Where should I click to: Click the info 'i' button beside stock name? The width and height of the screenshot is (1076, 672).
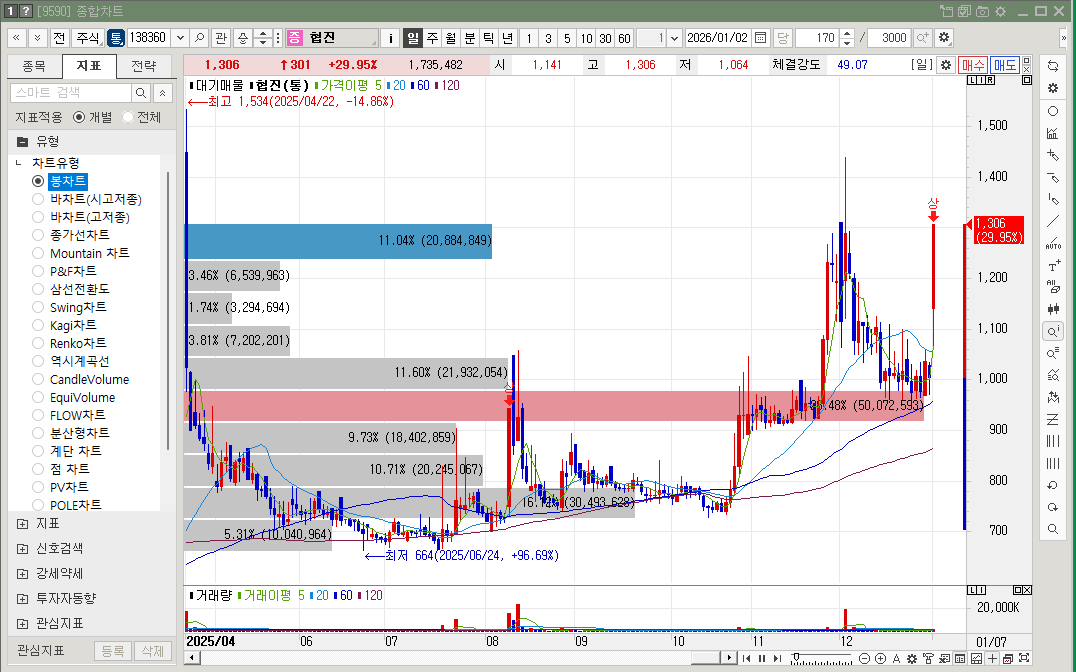(390, 38)
